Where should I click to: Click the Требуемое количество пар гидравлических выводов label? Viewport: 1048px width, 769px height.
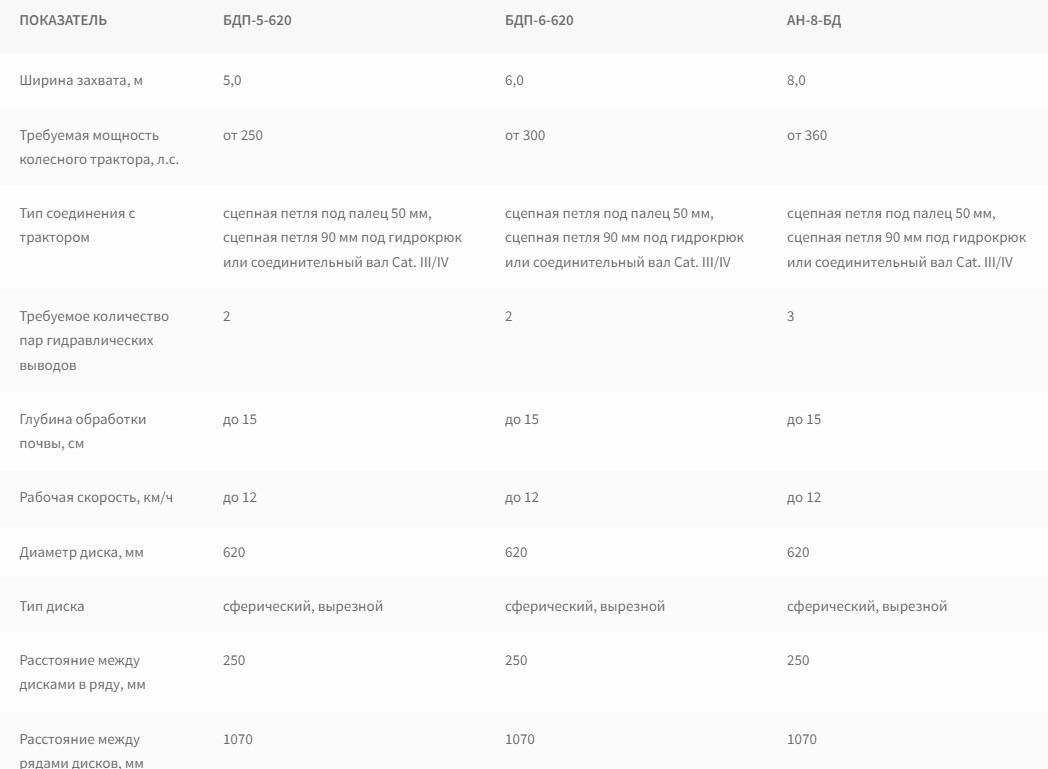coord(94,341)
